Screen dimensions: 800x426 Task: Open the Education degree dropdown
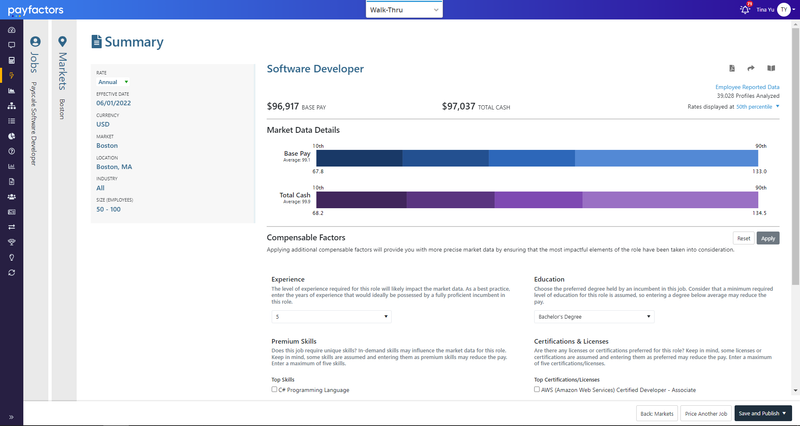coord(594,317)
